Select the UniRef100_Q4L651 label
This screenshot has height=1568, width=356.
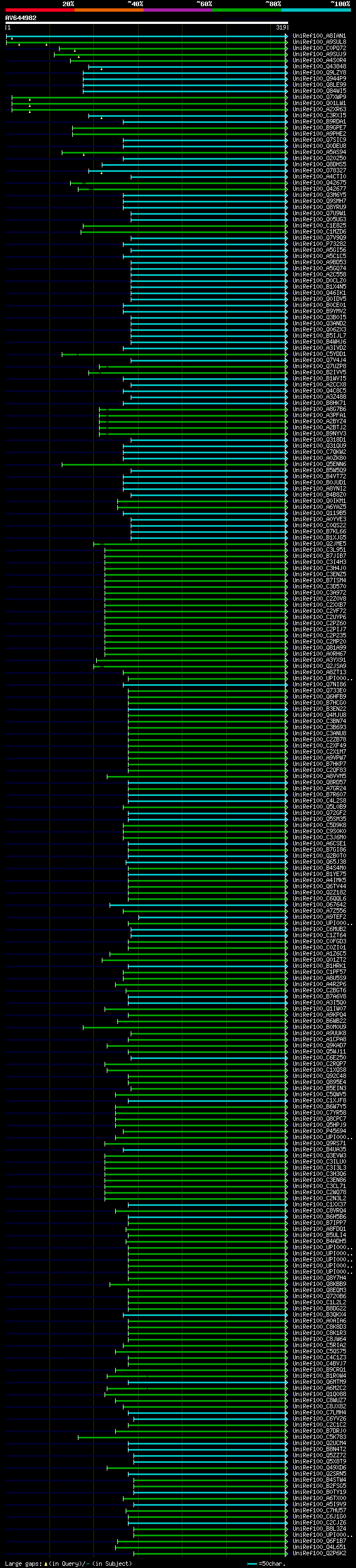[x=319, y=1547]
